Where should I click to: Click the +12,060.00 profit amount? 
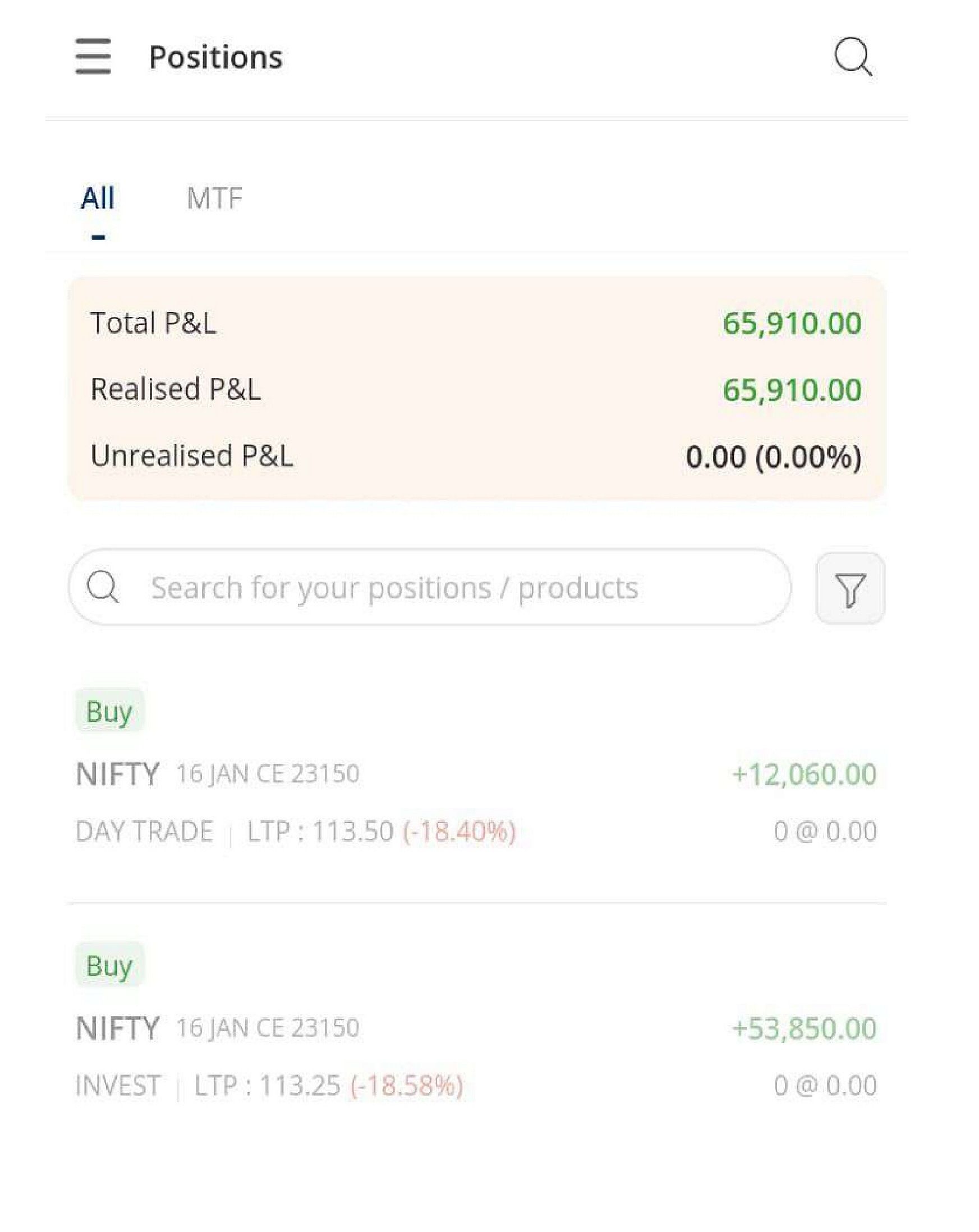[x=804, y=774]
